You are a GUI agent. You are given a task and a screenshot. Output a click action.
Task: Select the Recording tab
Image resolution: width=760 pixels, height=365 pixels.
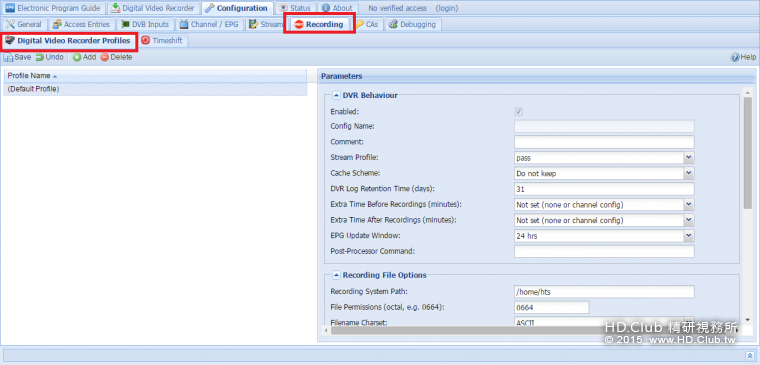(319, 24)
